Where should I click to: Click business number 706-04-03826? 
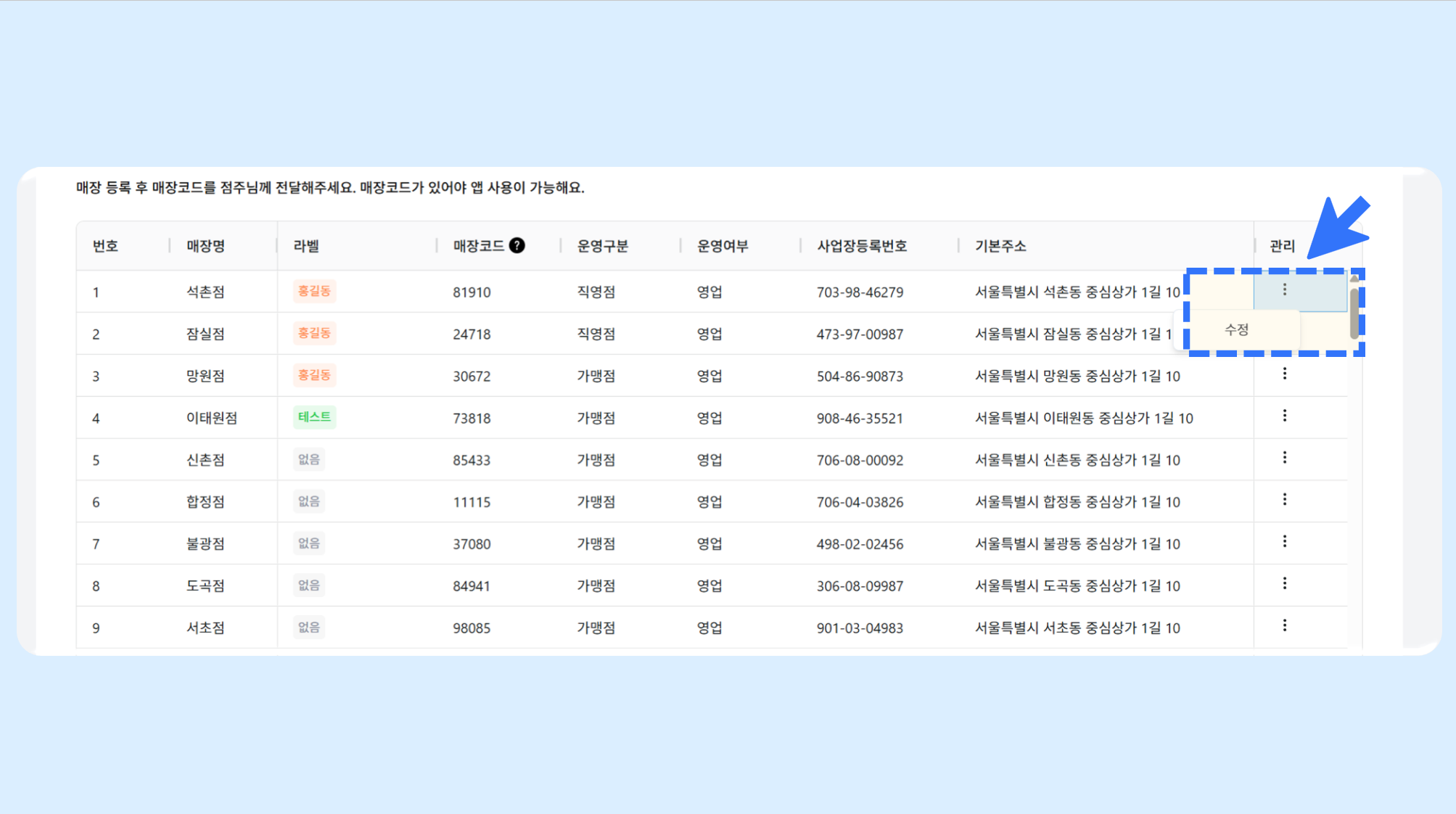coord(860,502)
